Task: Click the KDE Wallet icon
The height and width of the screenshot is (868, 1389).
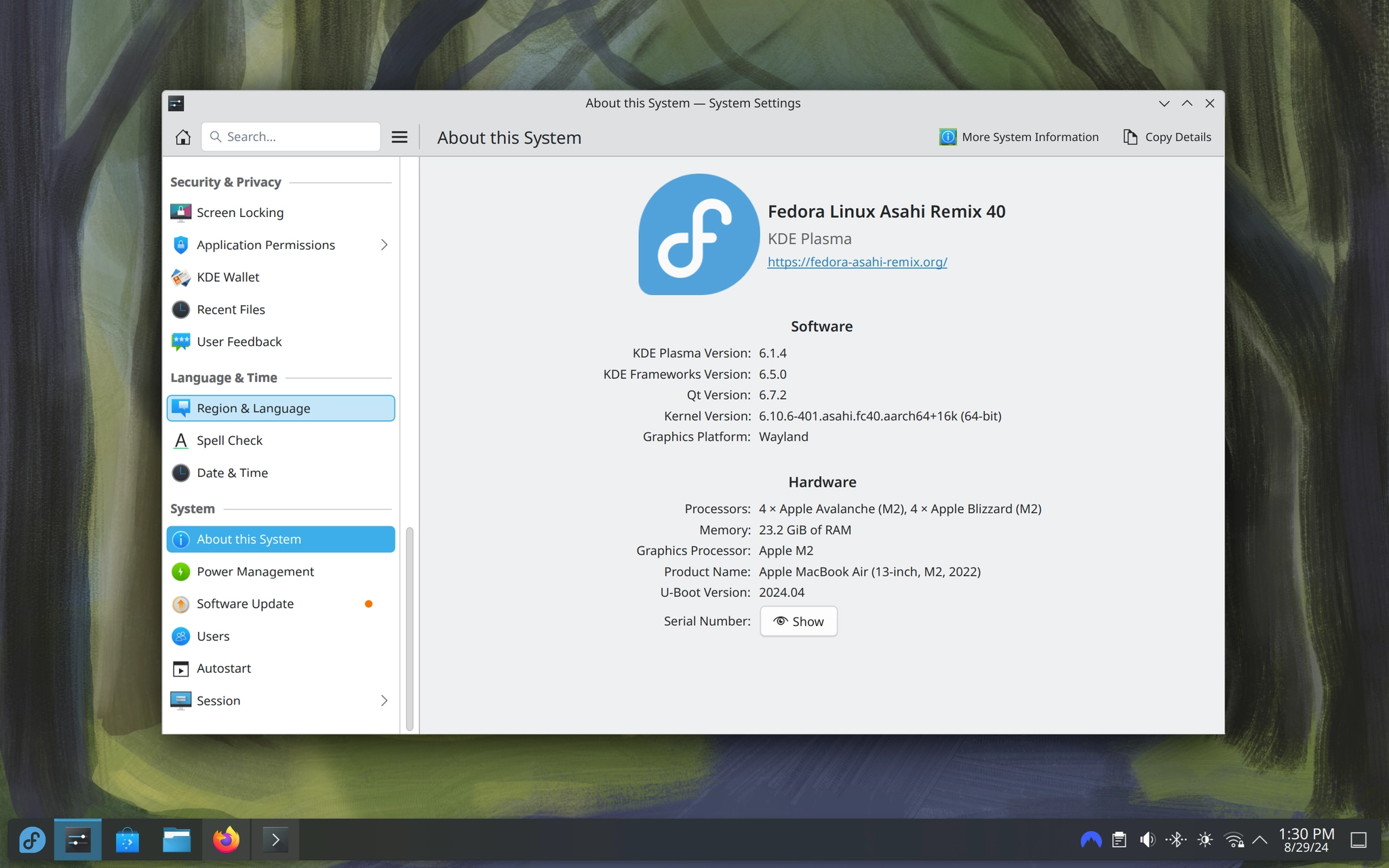Action: point(180,277)
